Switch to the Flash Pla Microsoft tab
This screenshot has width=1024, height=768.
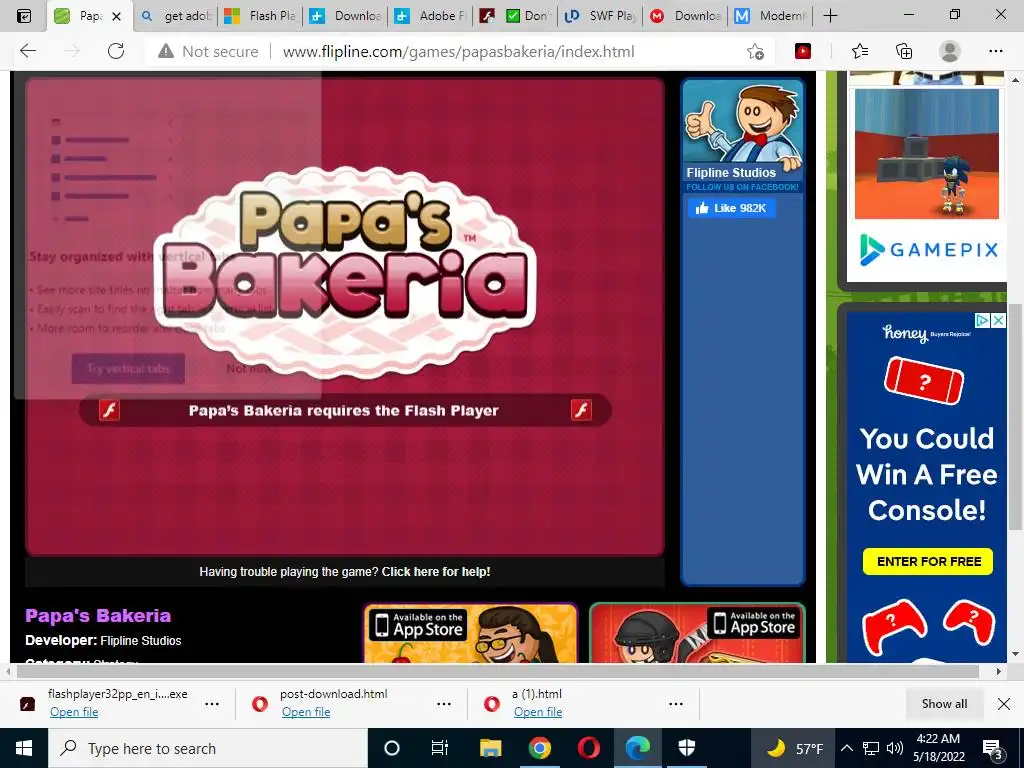pyautogui.click(x=259, y=16)
